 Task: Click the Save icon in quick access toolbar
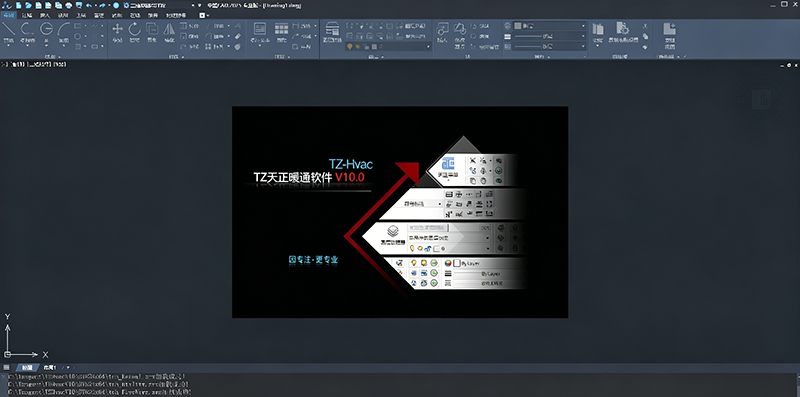(38, 5)
